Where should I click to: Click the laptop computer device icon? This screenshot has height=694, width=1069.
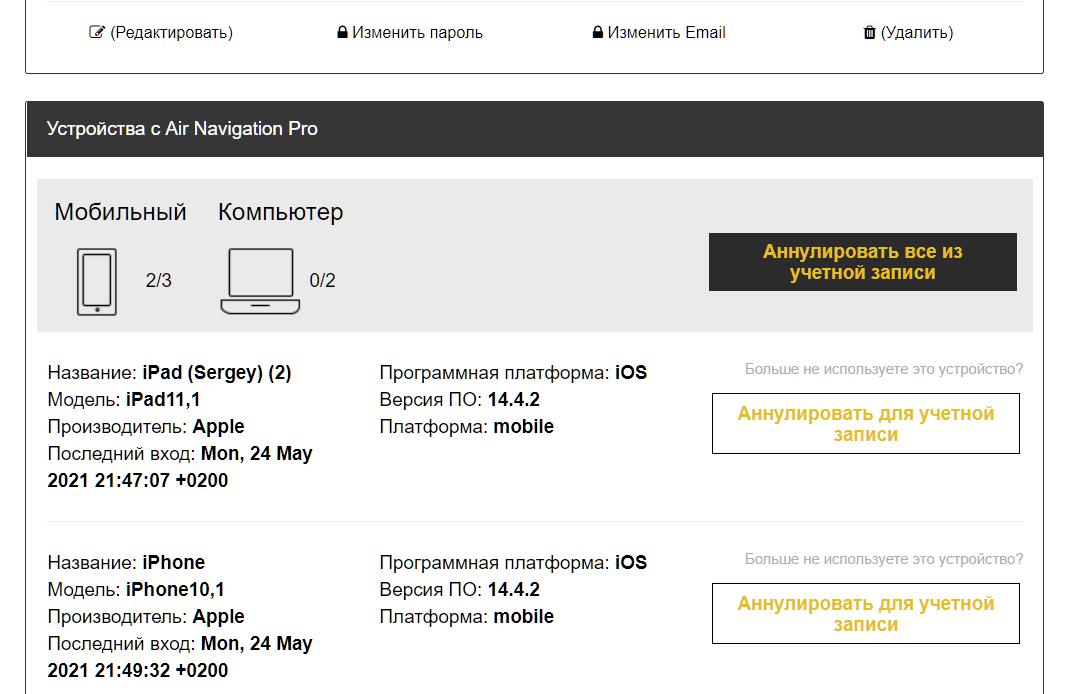tap(260, 282)
